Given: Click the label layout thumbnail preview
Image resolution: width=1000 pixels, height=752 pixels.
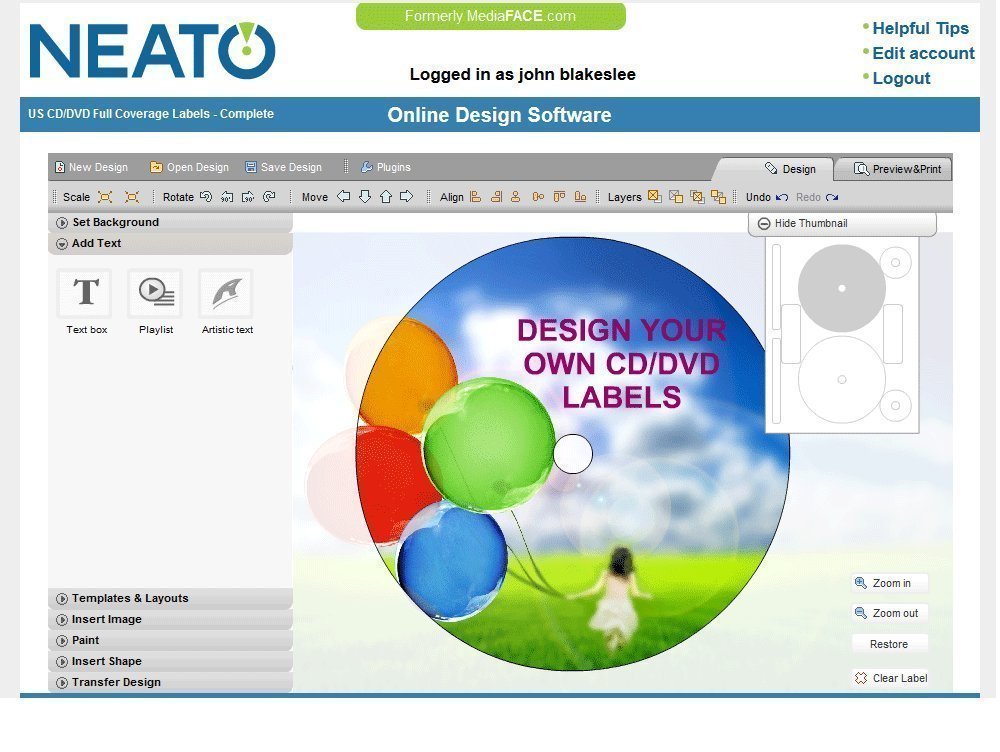Looking at the screenshot, I should [842, 335].
